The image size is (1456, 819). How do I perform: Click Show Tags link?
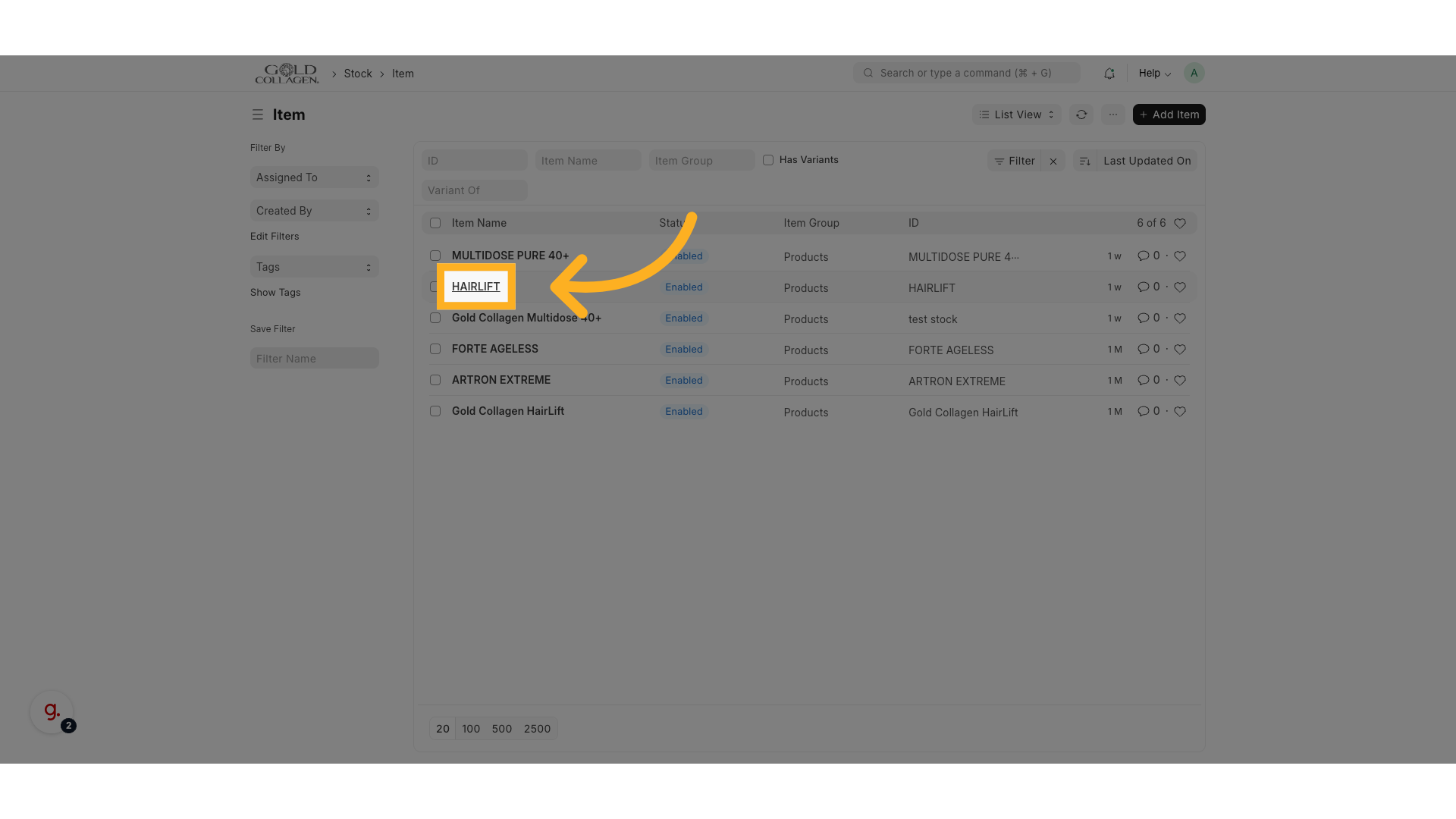coord(275,293)
